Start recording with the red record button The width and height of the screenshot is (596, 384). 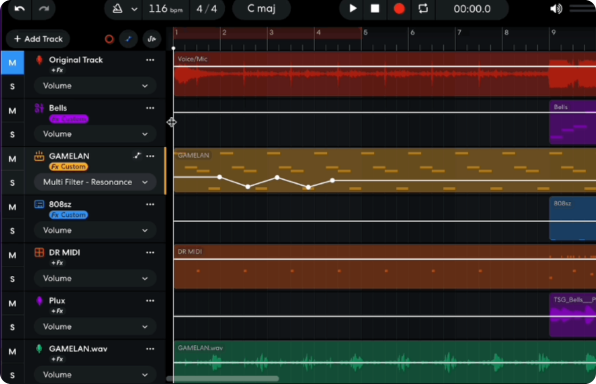click(399, 8)
